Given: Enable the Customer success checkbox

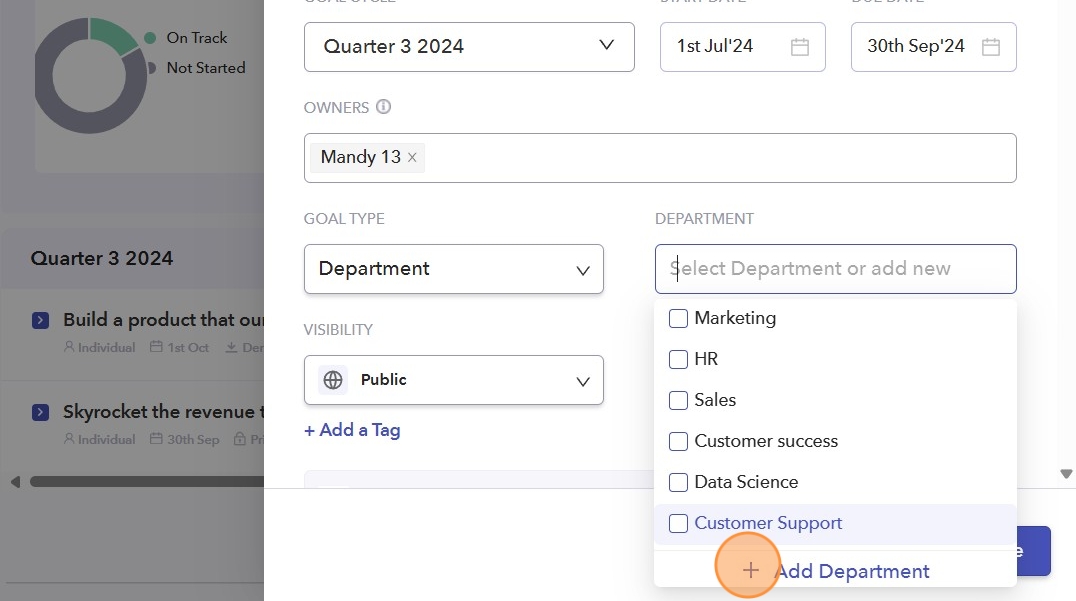Looking at the screenshot, I should (678, 441).
